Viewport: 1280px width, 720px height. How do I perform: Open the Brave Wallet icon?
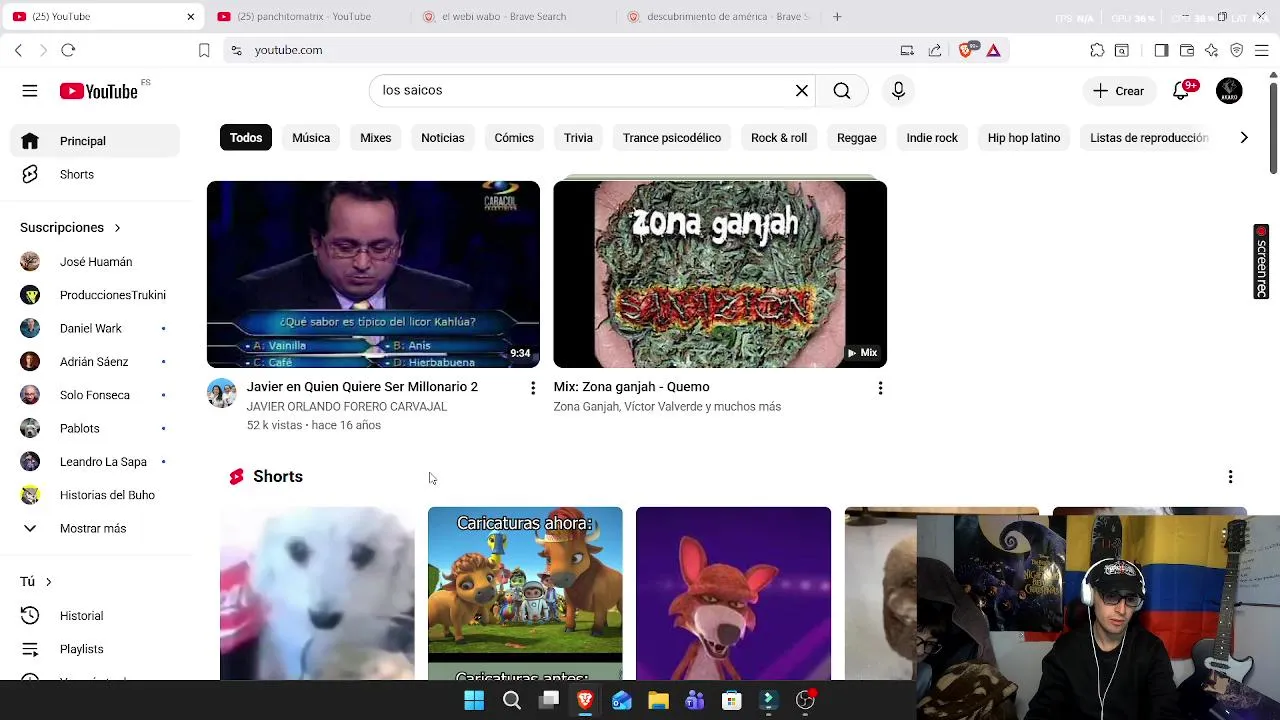[x=1187, y=50]
